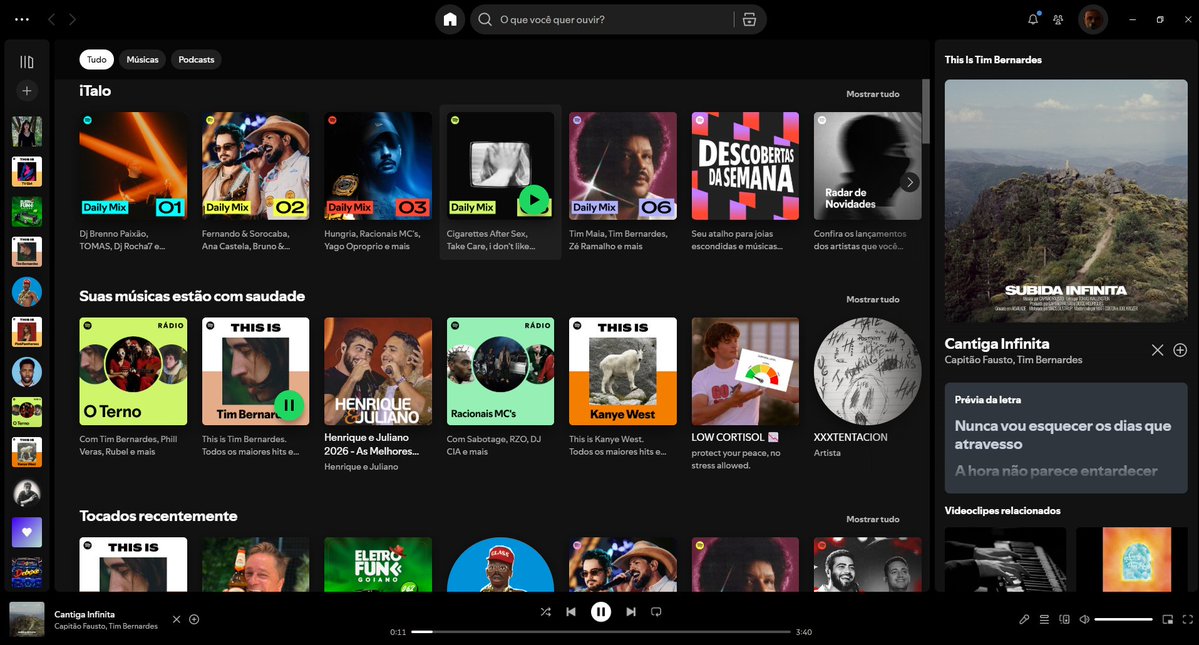Click X beside Cantiga Infinita in right panel
The width and height of the screenshot is (1199, 645).
(1157, 350)
